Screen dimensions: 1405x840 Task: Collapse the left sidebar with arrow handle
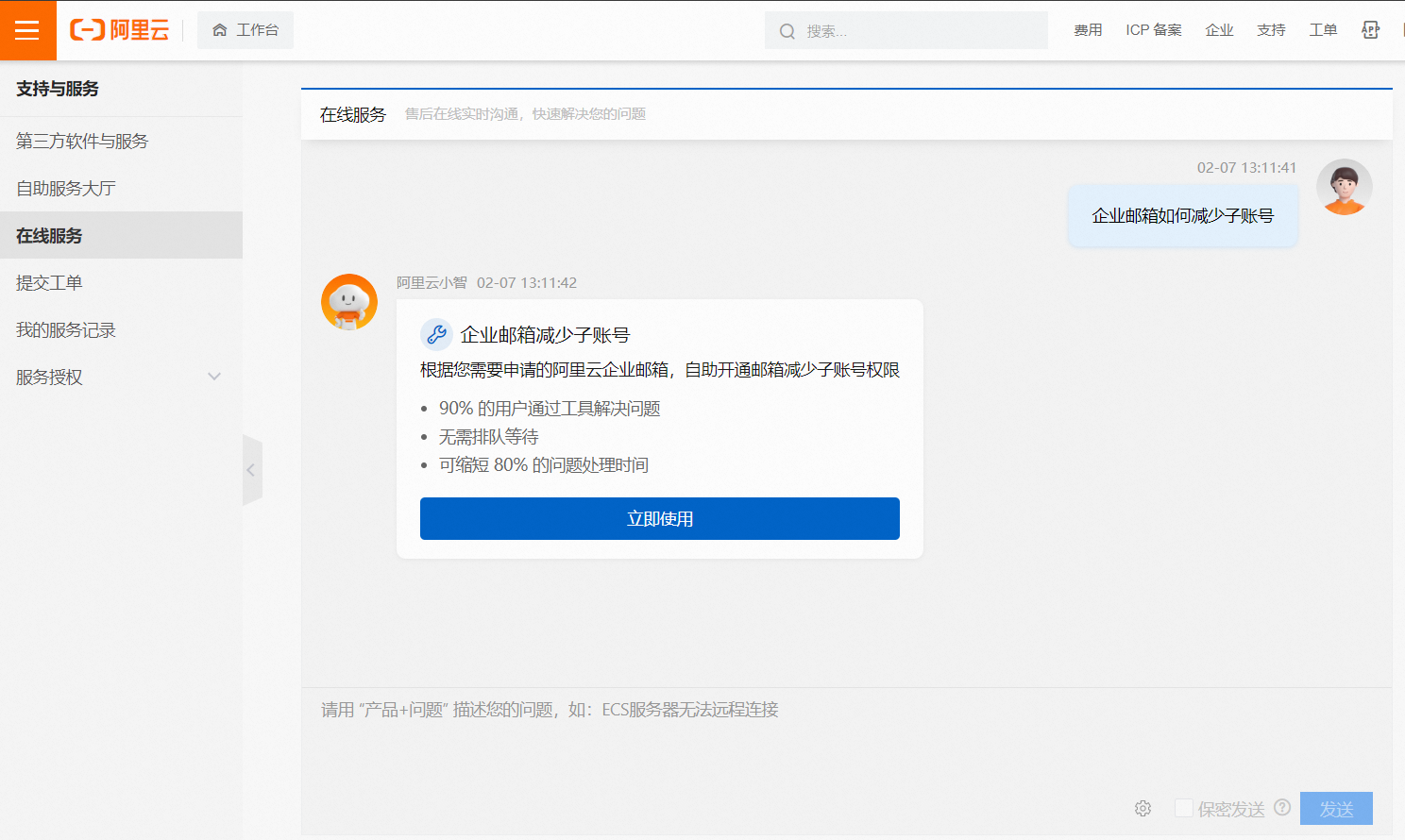252,470
